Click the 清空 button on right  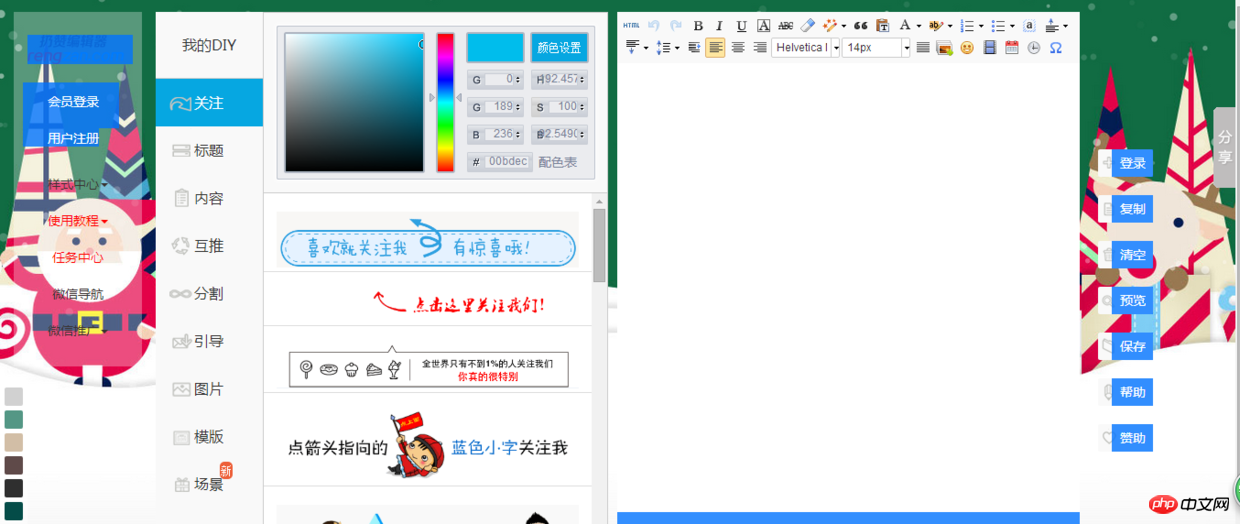pos(1133,255)
